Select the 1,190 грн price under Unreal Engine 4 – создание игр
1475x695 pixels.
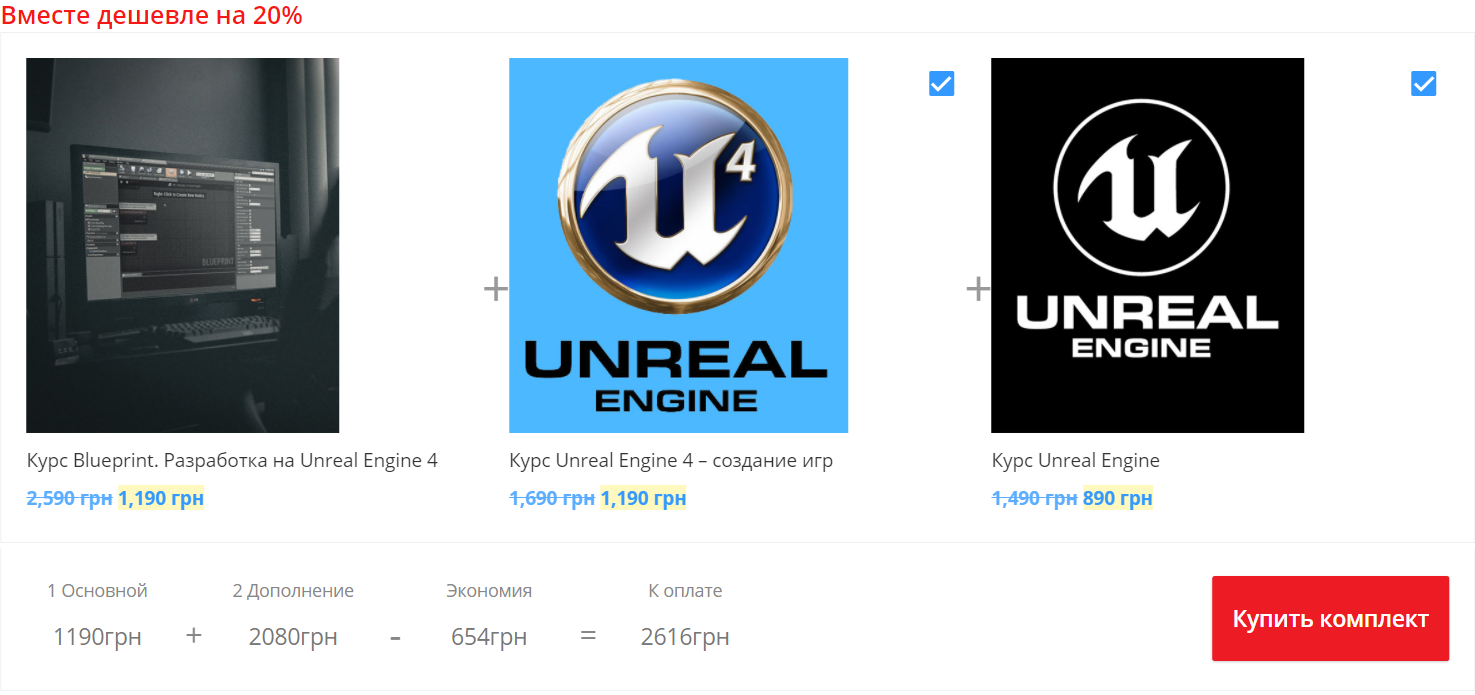coord(643,498)
